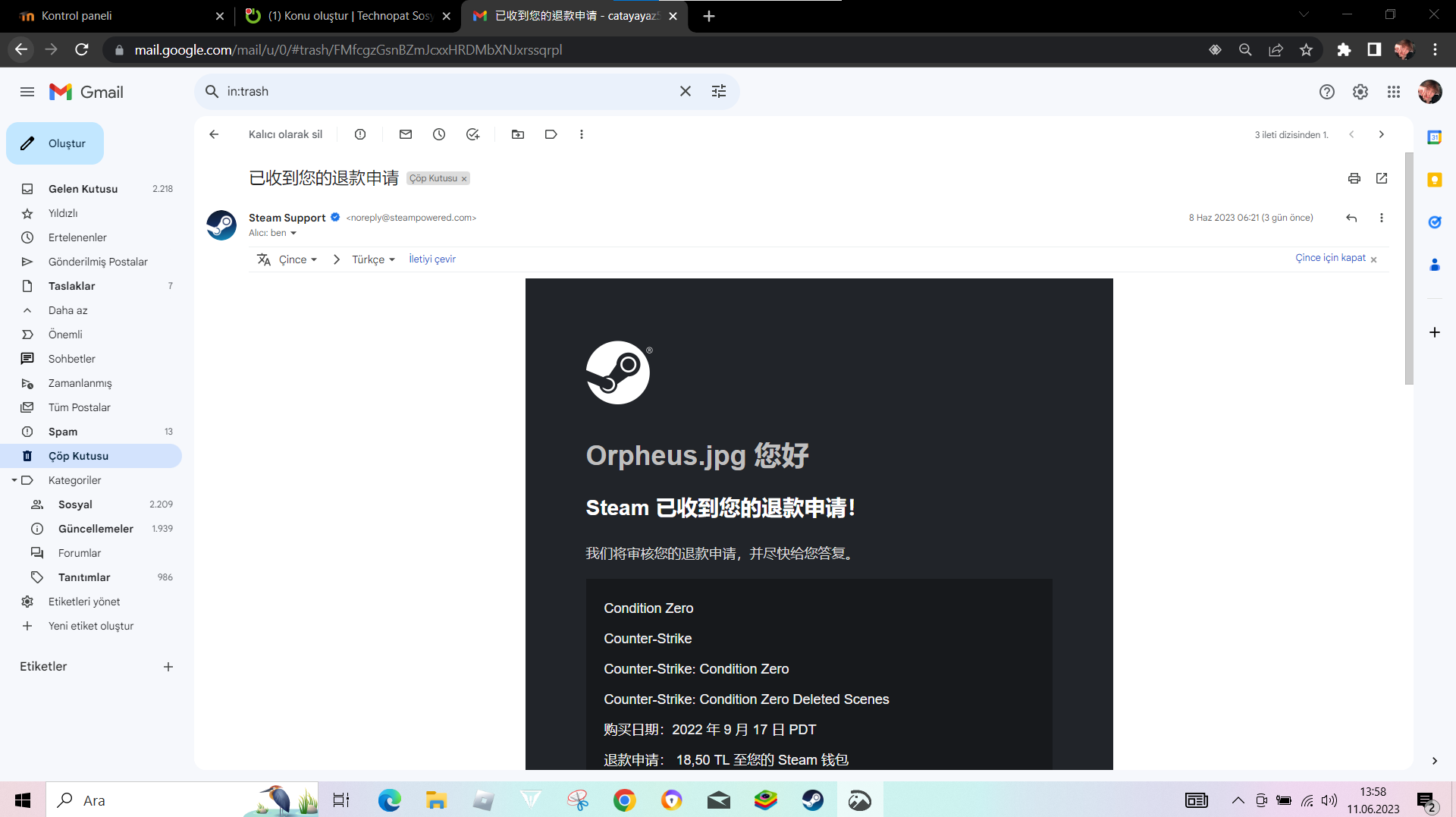Get add-ons plus icon in side panel
Image resolution: width=1456 pixels, height=817 pixels.
point(1434,332)
